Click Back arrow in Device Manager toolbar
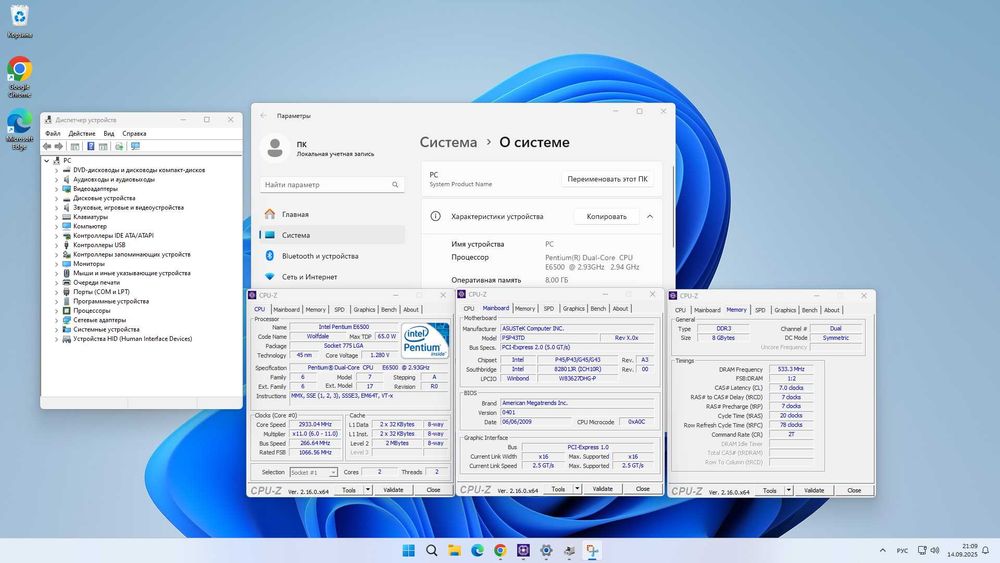This screenshot has height=563, width=1000. 47,146
